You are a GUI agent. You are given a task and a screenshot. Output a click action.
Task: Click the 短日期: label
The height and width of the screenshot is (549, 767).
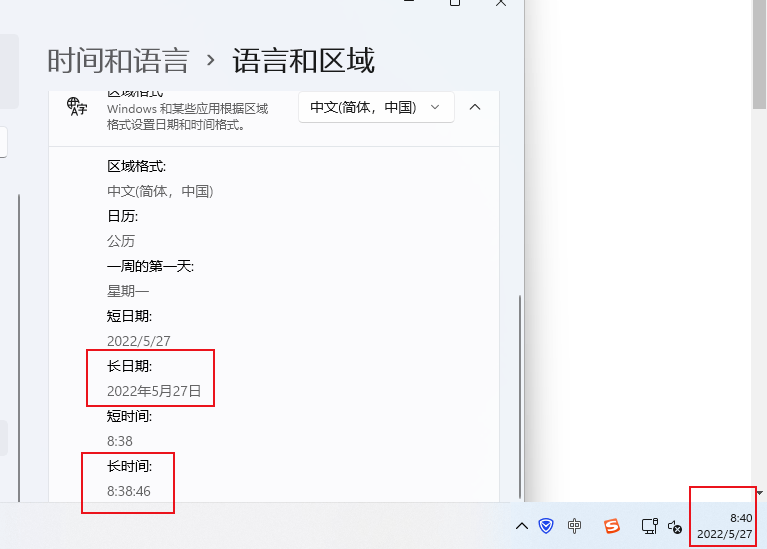click(129, 316)
